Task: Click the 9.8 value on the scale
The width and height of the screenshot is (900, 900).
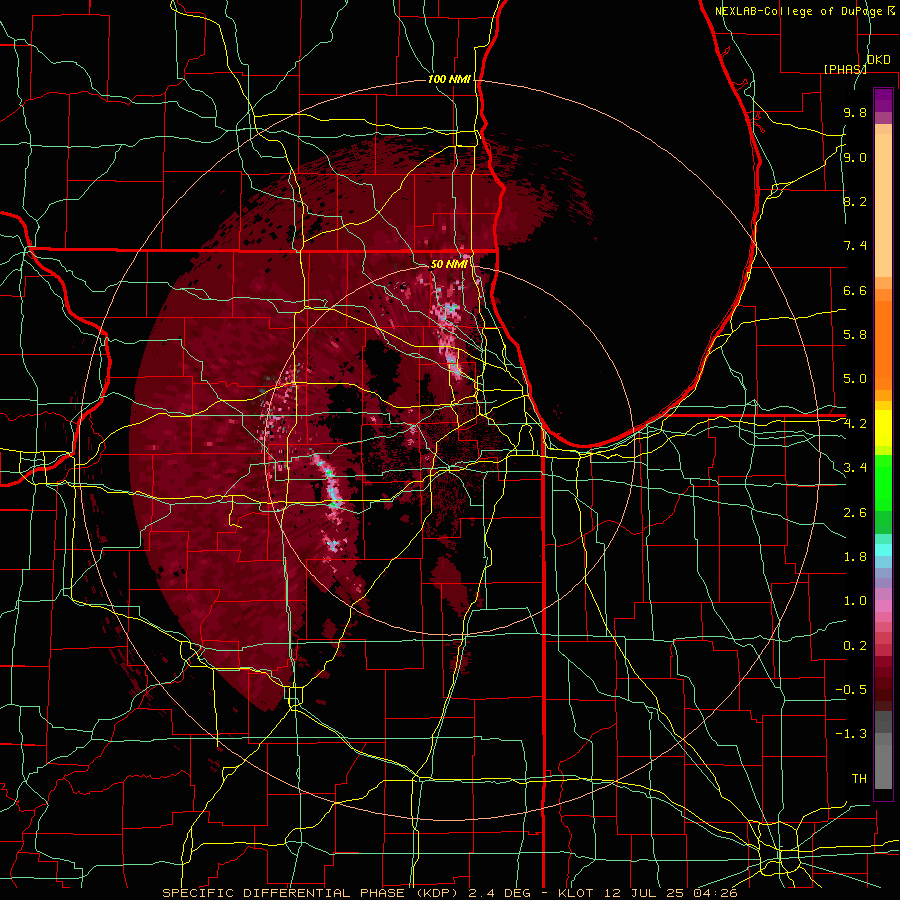Action: [x=855, y=112]
